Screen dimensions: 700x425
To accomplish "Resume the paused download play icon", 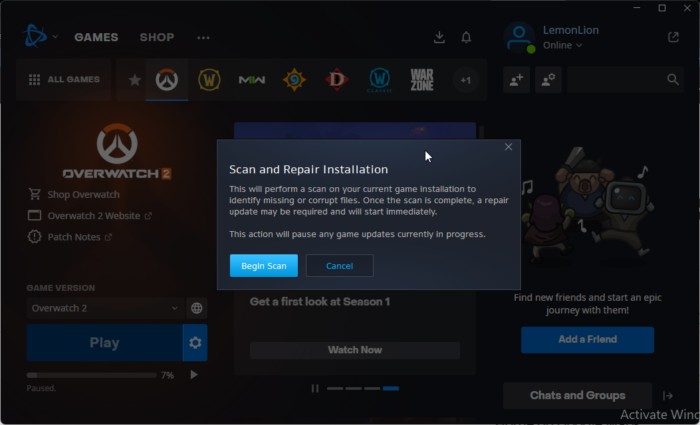I will [194, 375].
